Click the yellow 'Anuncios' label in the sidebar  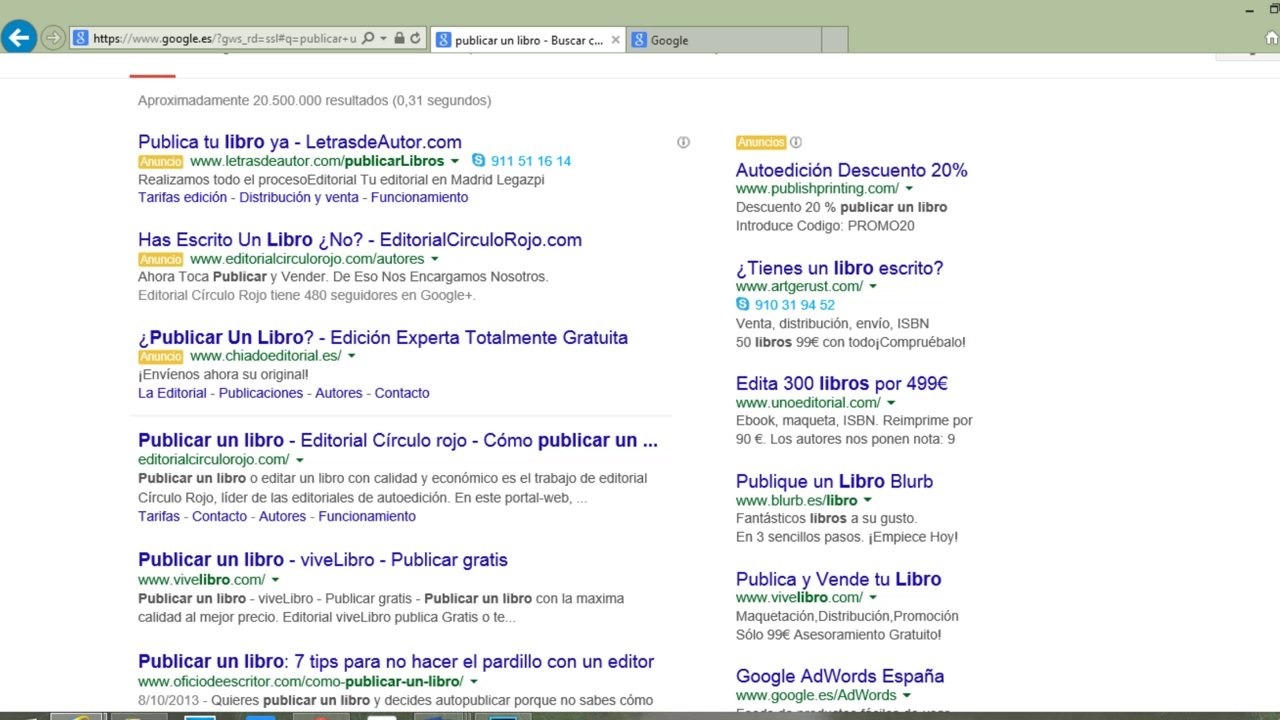(761, 142)
